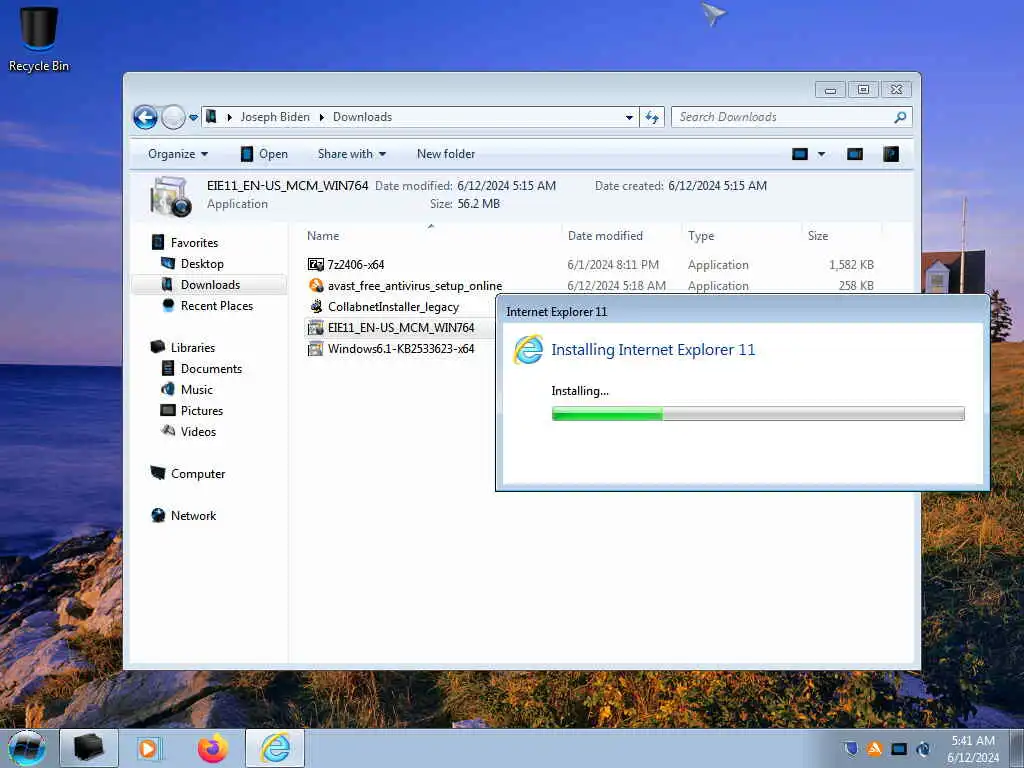Image resolution: width=1024 pixels, height=768 pixels.
Task: Select Favorites in the navigation pane
Action: [x=194, y=242]
